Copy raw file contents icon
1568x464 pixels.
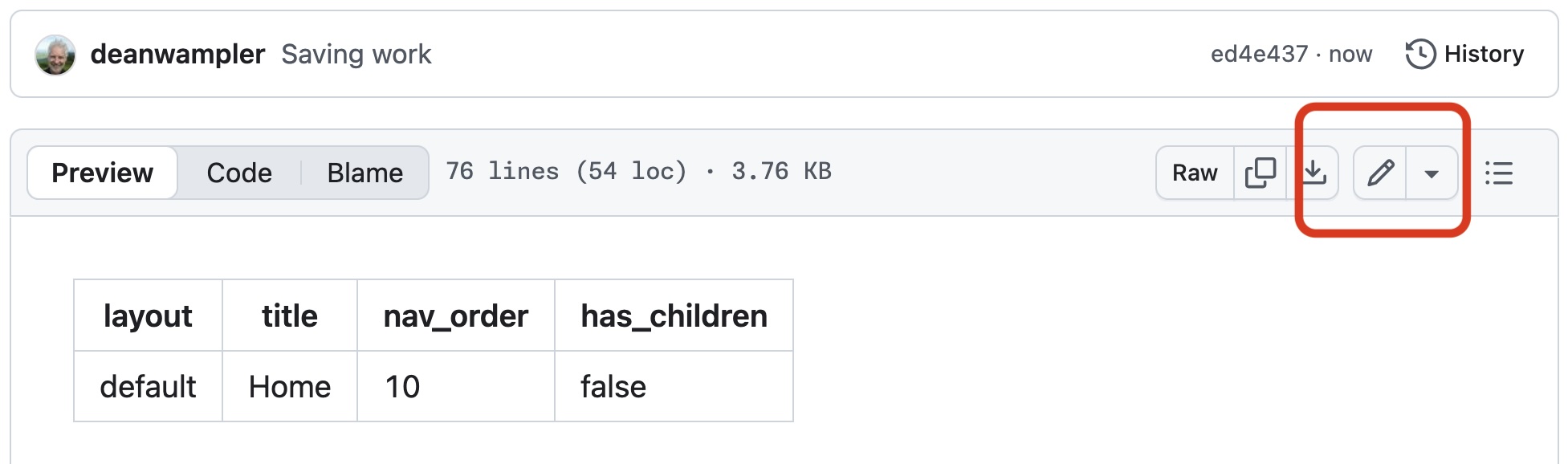pos(1261,173)
